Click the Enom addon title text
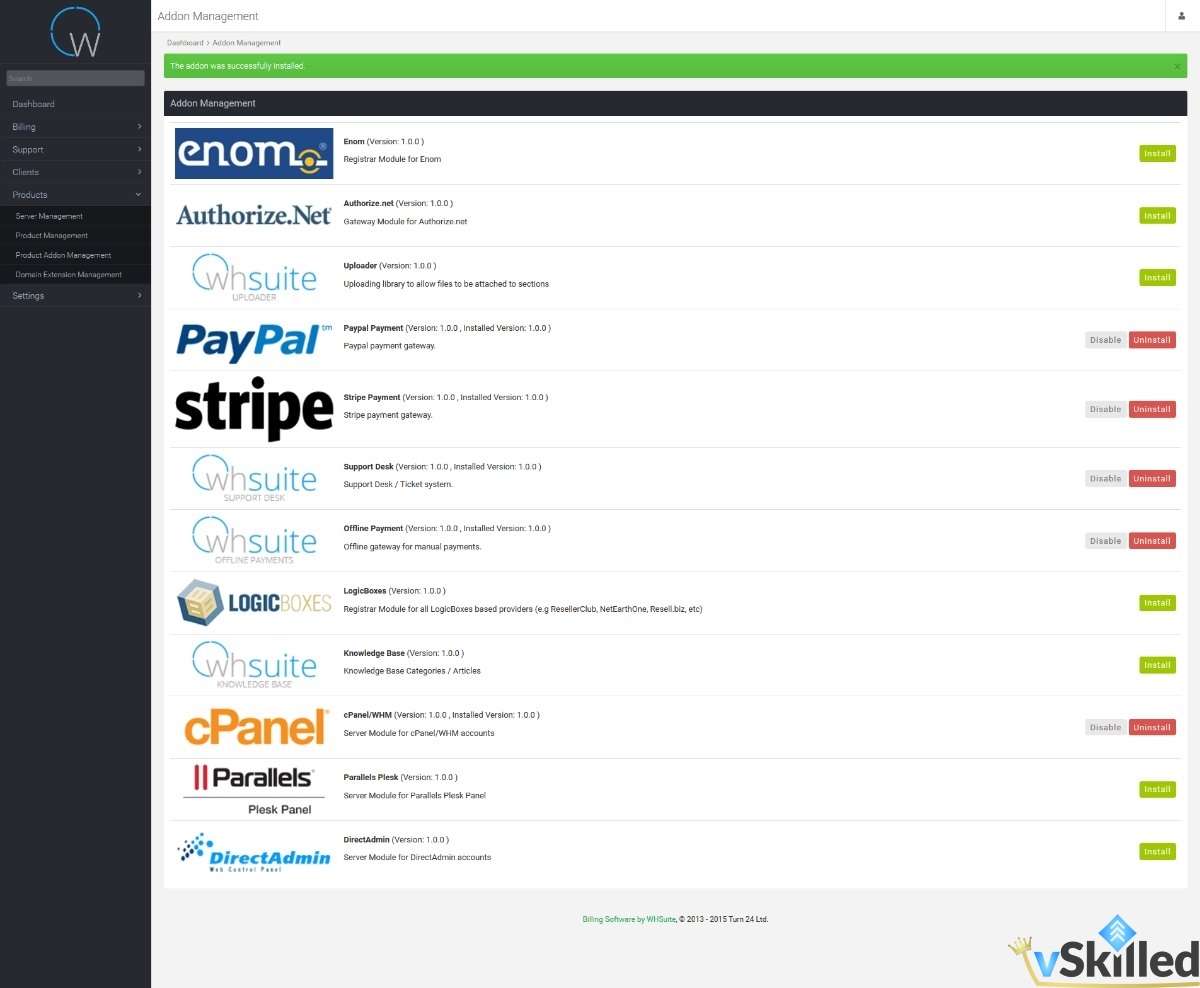The width and height of the screenshot is (1200, 988). tap(354, 142)
